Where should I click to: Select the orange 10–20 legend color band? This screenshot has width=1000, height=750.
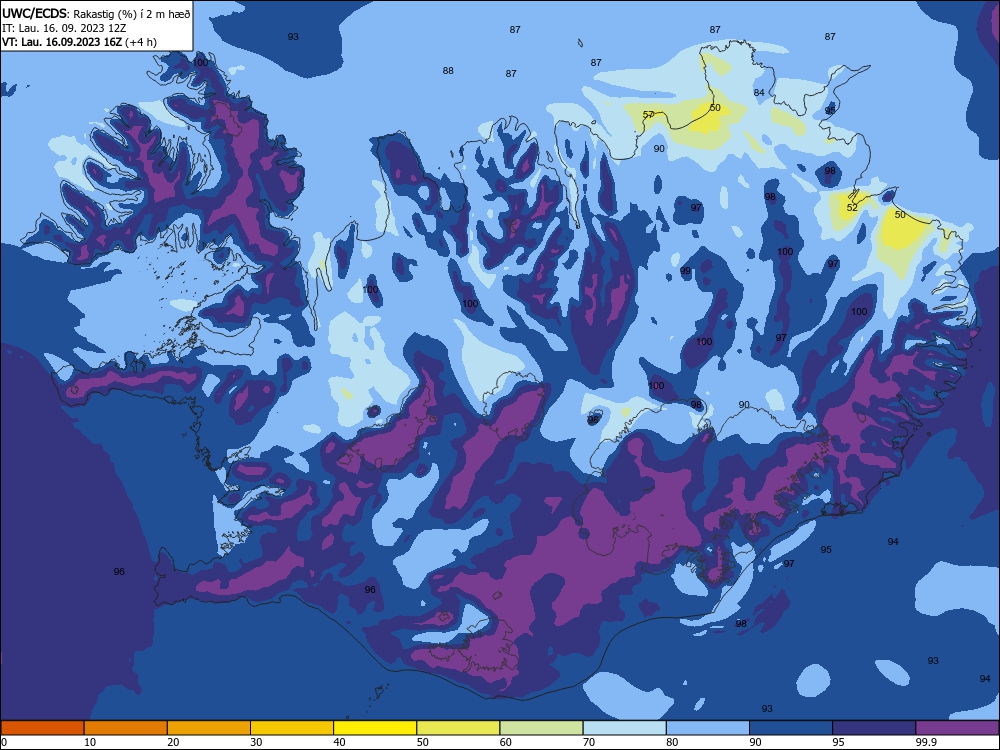[x=126, y=728]
